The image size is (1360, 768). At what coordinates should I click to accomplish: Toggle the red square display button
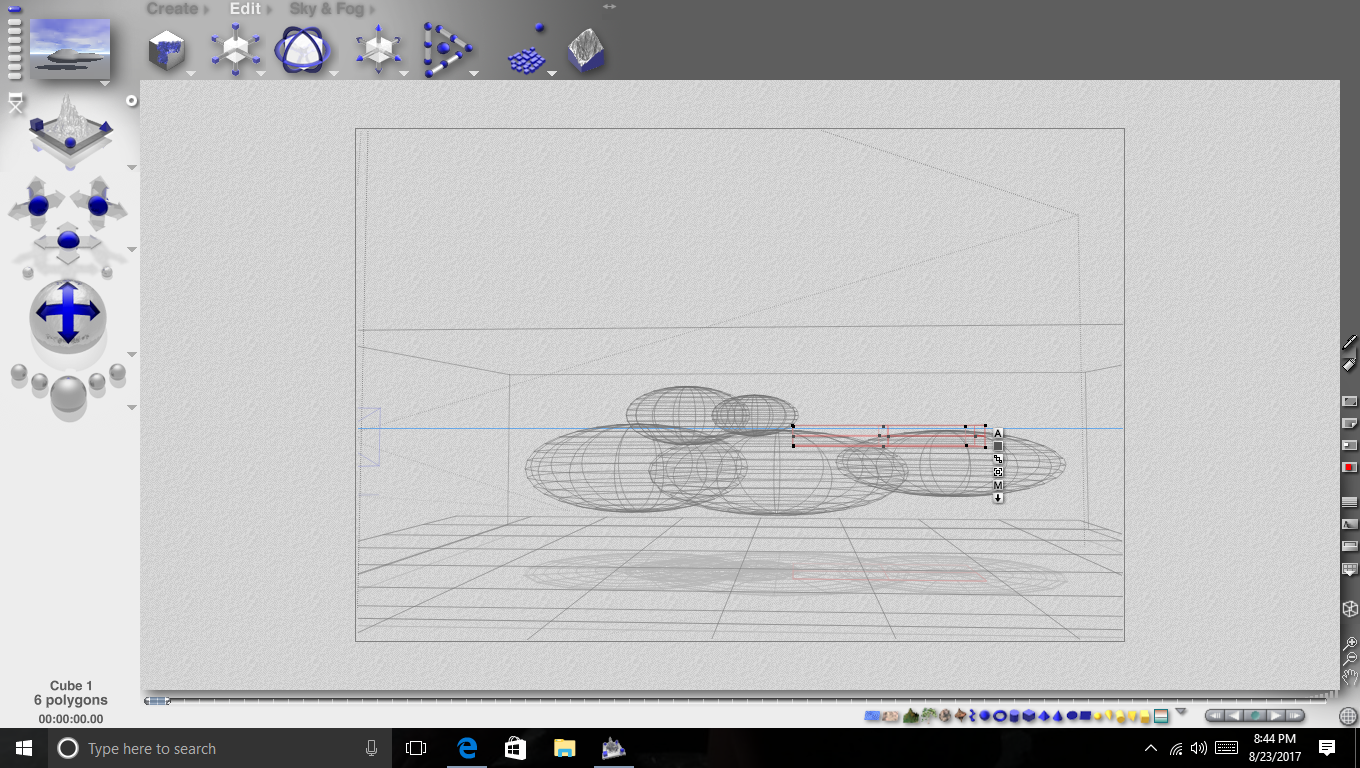pos(1349,467)
